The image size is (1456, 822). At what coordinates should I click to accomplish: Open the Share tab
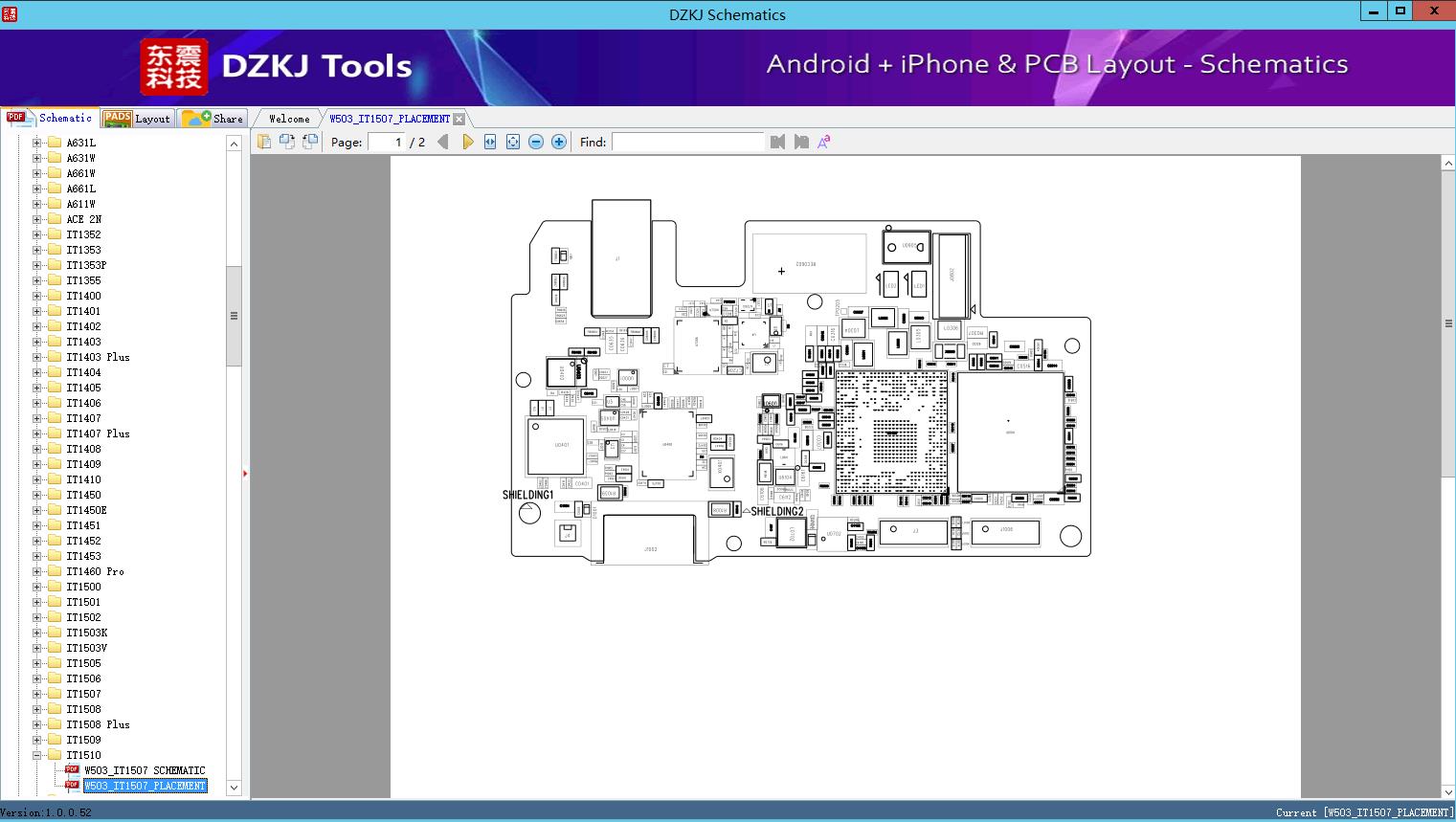(x=213, y=119)
